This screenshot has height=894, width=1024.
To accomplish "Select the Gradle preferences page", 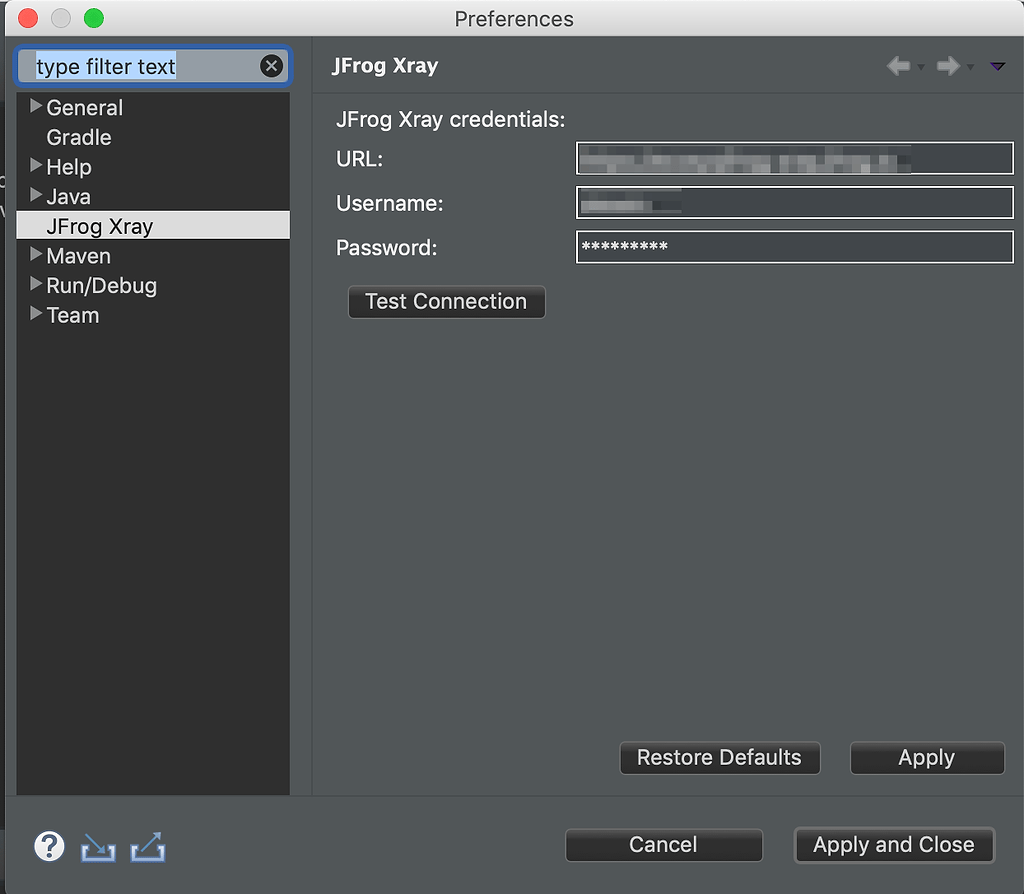I will point(79,138).
